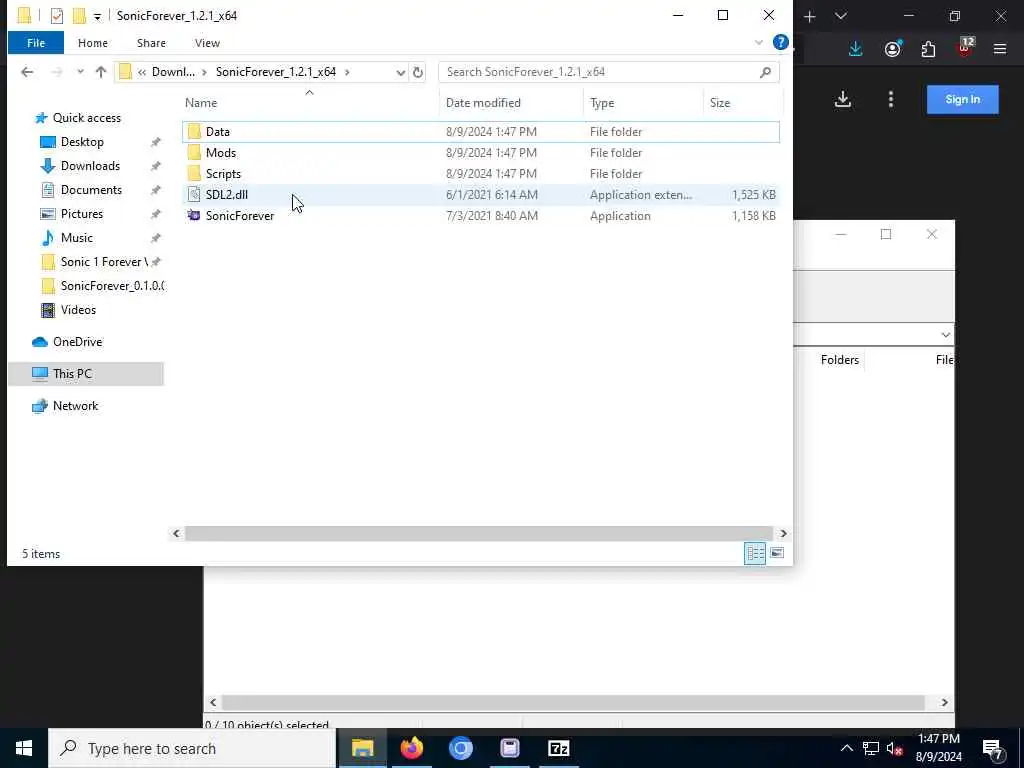Show hidden system tray icons

(846, 748)
